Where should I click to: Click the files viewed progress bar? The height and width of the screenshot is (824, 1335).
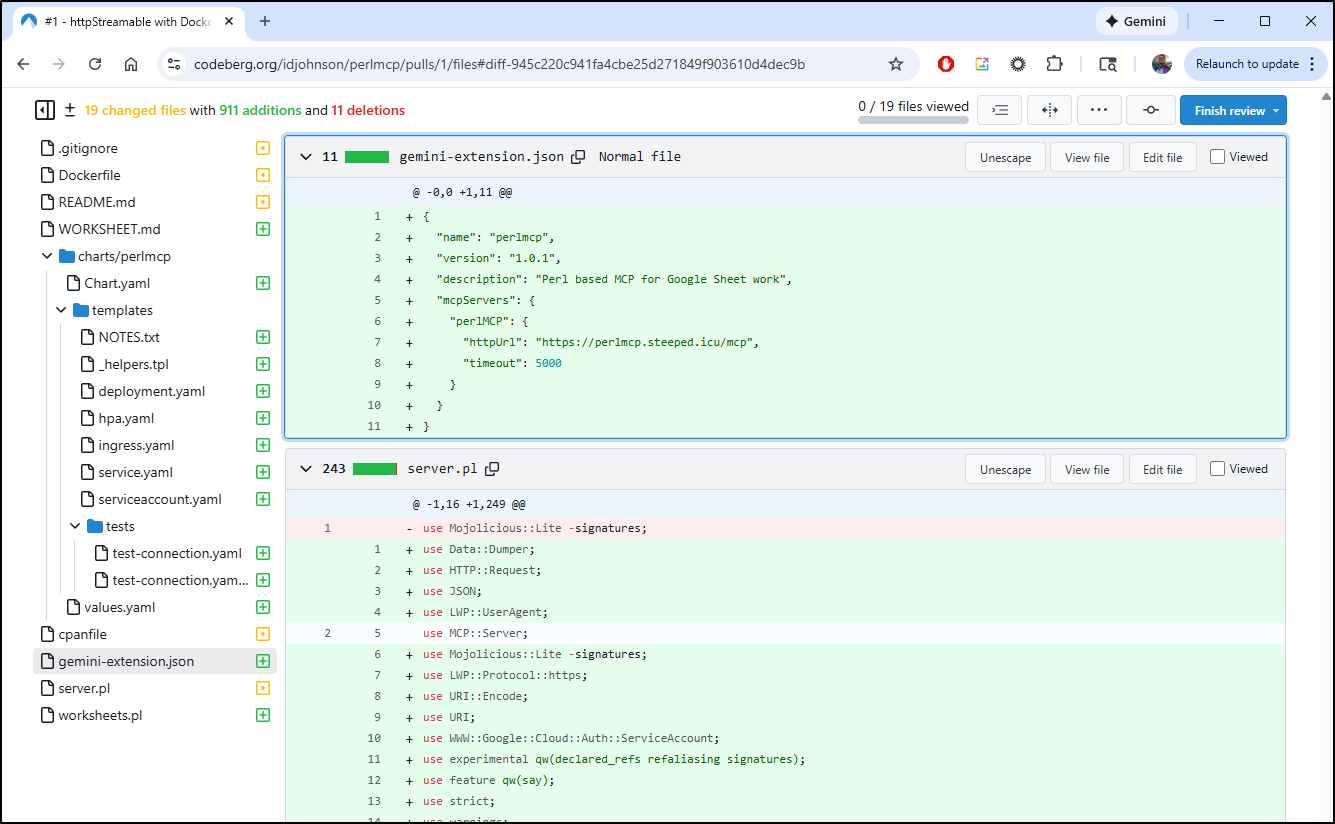click(913, 120)
